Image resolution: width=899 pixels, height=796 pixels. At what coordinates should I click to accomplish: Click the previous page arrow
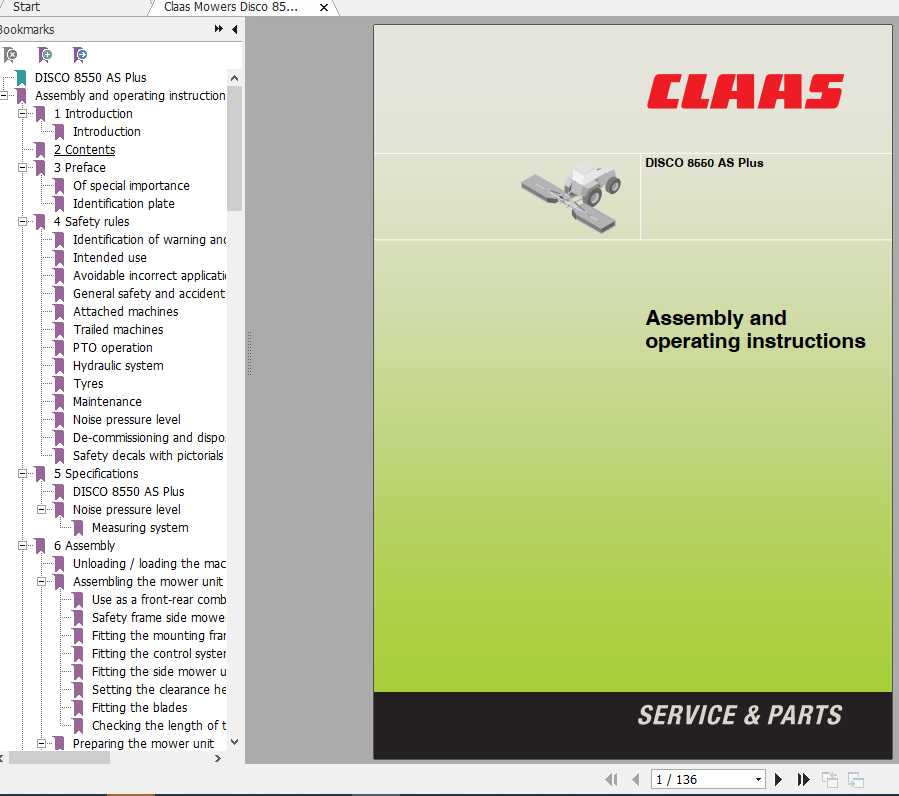pos(636,779)
